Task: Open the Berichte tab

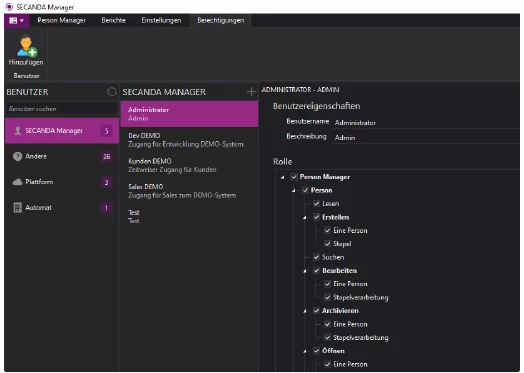Action: point(114,21)
